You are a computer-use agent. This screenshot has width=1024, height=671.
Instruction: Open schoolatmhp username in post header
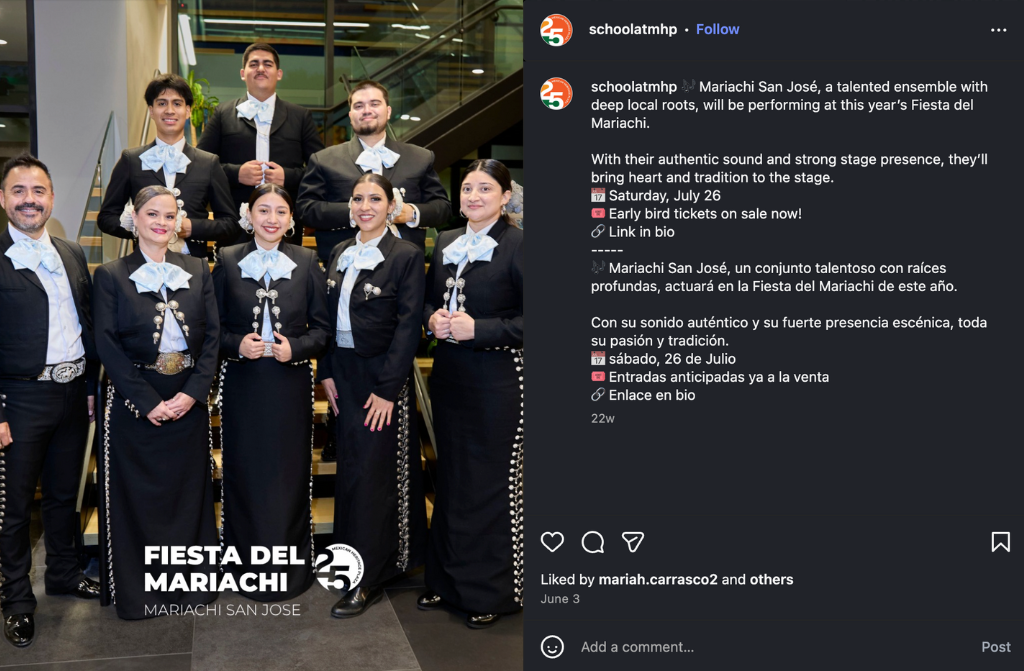tap(632, 29)
